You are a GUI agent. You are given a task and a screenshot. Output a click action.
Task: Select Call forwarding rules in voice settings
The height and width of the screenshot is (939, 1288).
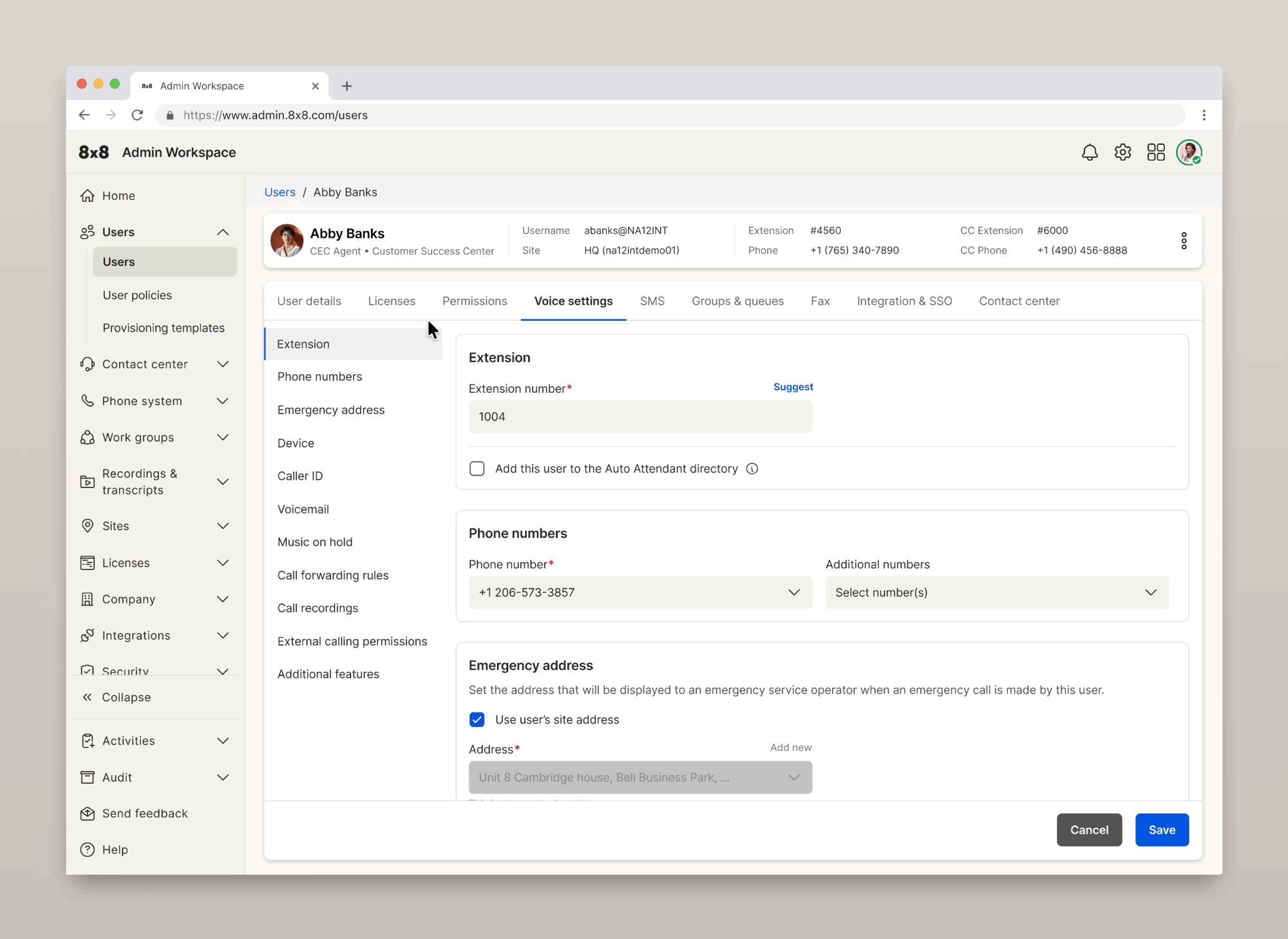click(x=333, y=575)
